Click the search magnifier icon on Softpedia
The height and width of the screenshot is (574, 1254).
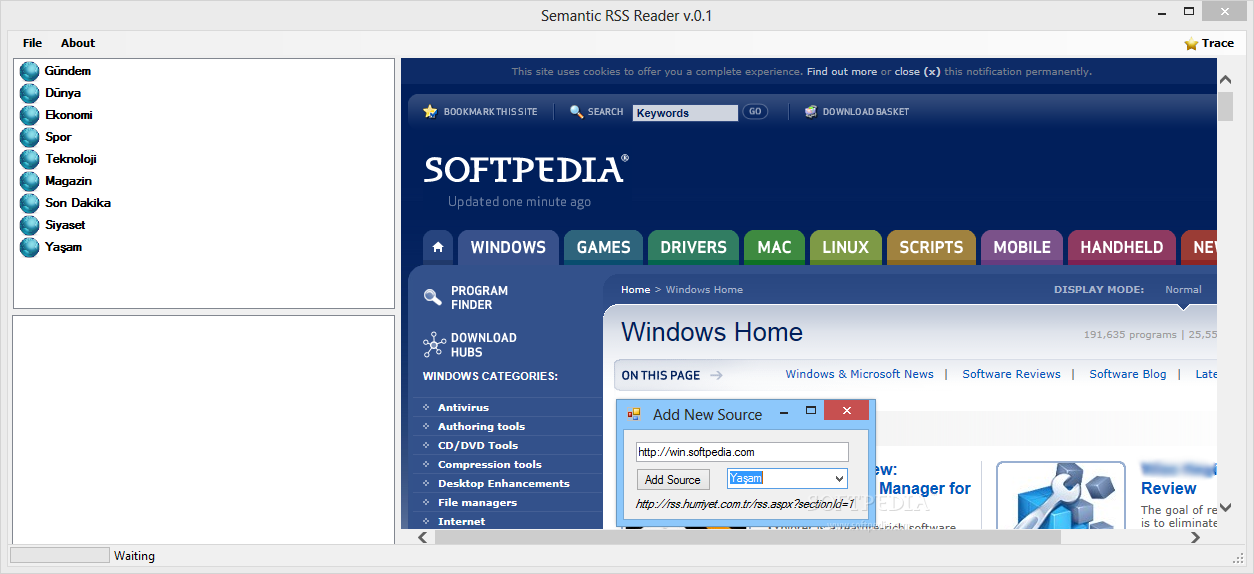pos(577,112)
